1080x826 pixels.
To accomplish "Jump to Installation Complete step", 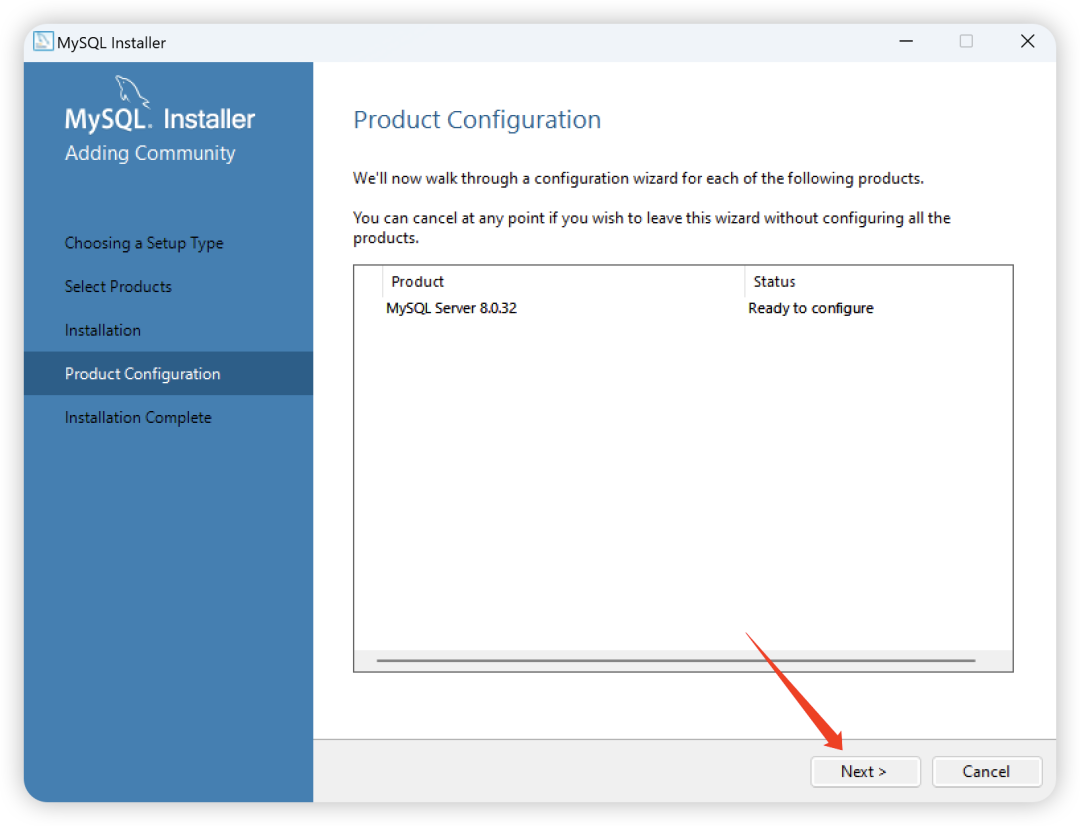I will coord(138,417).
